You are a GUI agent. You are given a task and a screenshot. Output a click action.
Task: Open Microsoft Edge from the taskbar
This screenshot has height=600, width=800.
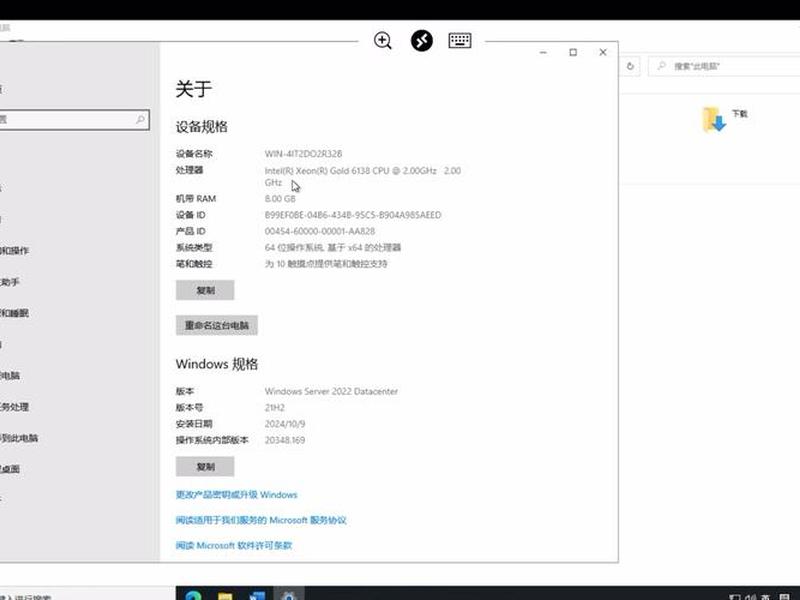[193, 595]
